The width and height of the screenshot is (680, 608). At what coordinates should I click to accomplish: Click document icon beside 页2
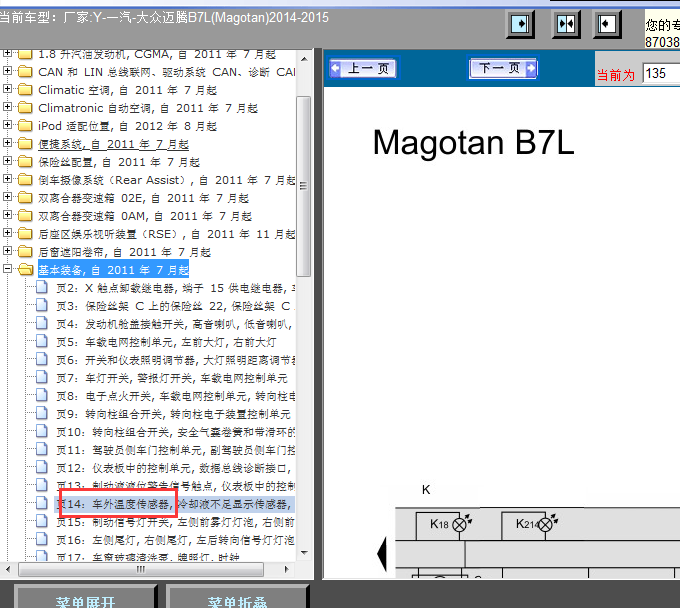pyautogui.click(x=42, y=287)
